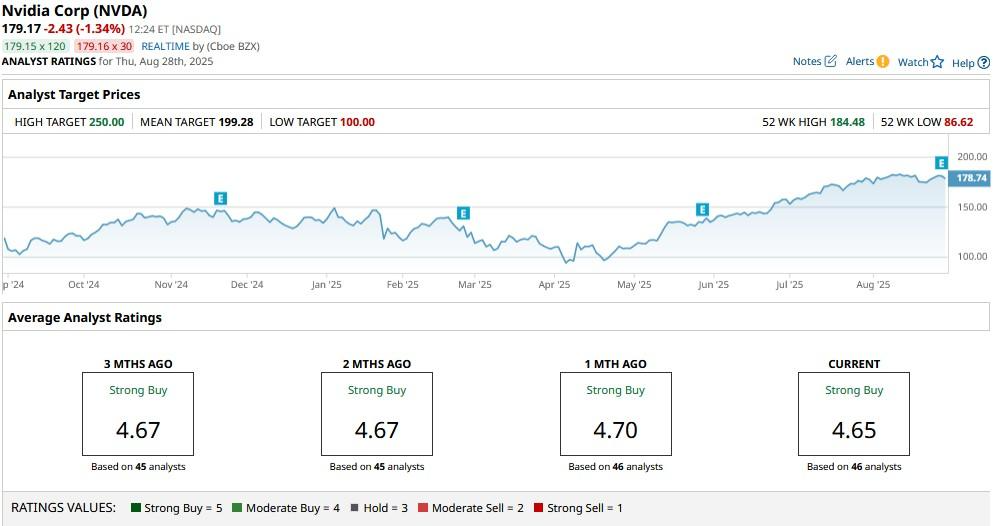Click the ask quote 179.16 x 30
Screen dimensions: 994x526
[105, 46]
